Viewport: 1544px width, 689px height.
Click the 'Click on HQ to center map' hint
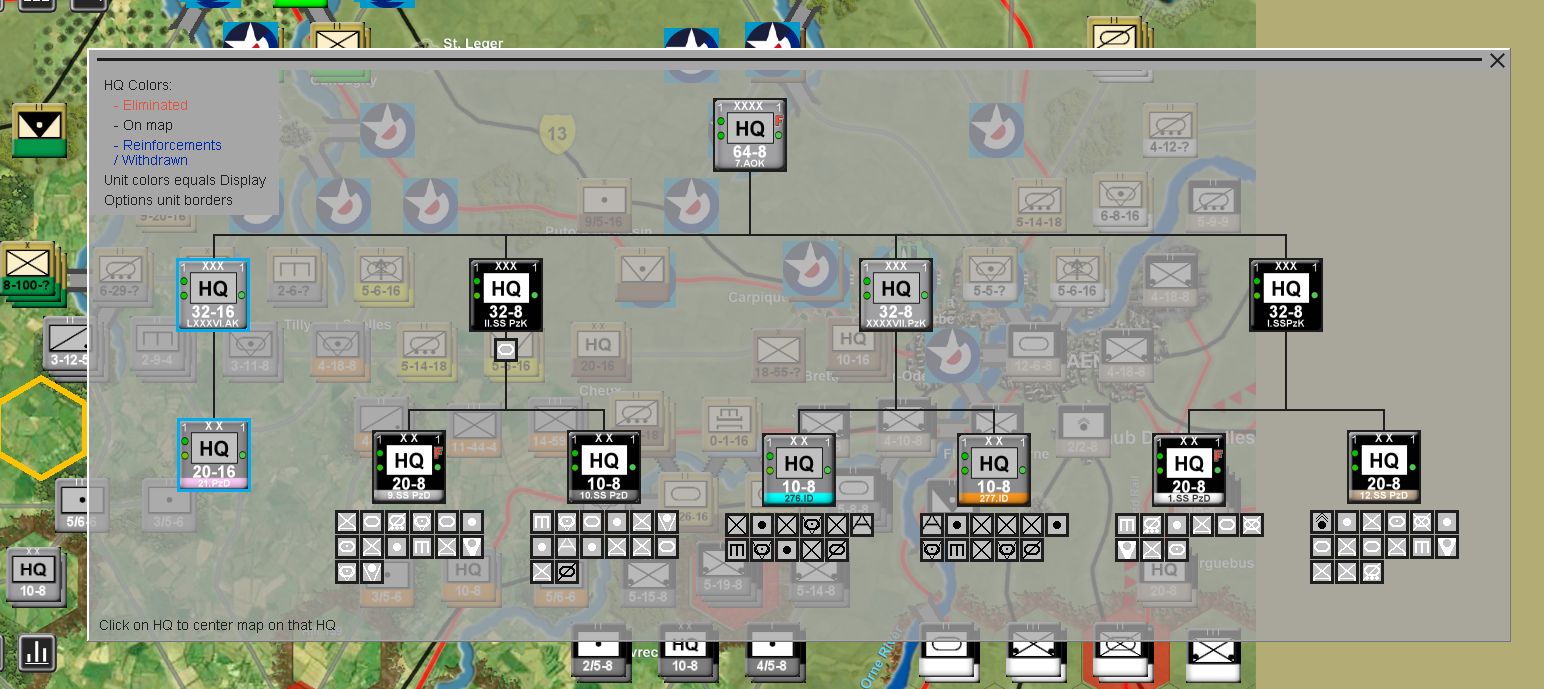[x=218, y=626]
